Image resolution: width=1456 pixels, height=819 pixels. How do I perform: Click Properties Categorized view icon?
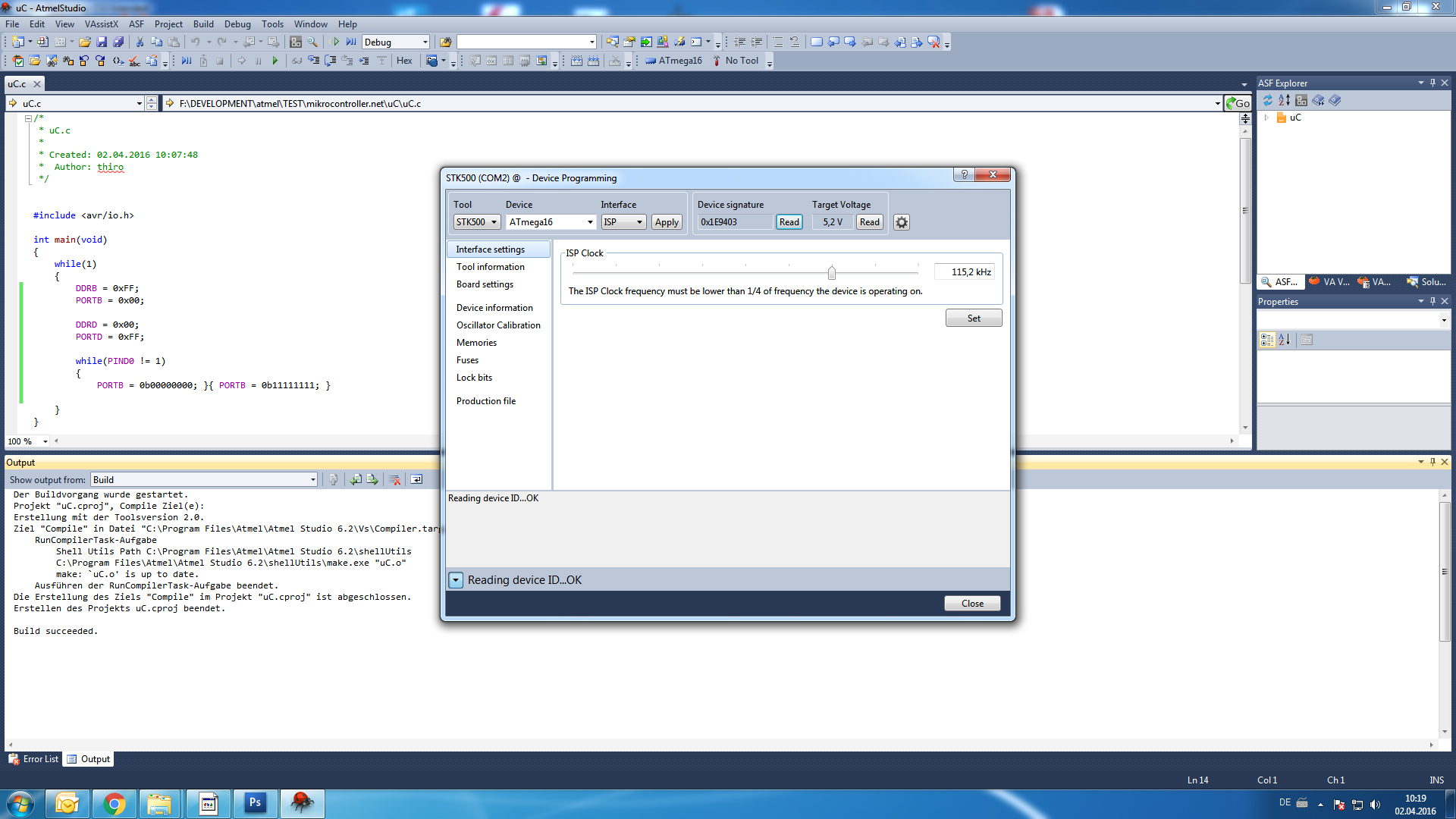1267,340
